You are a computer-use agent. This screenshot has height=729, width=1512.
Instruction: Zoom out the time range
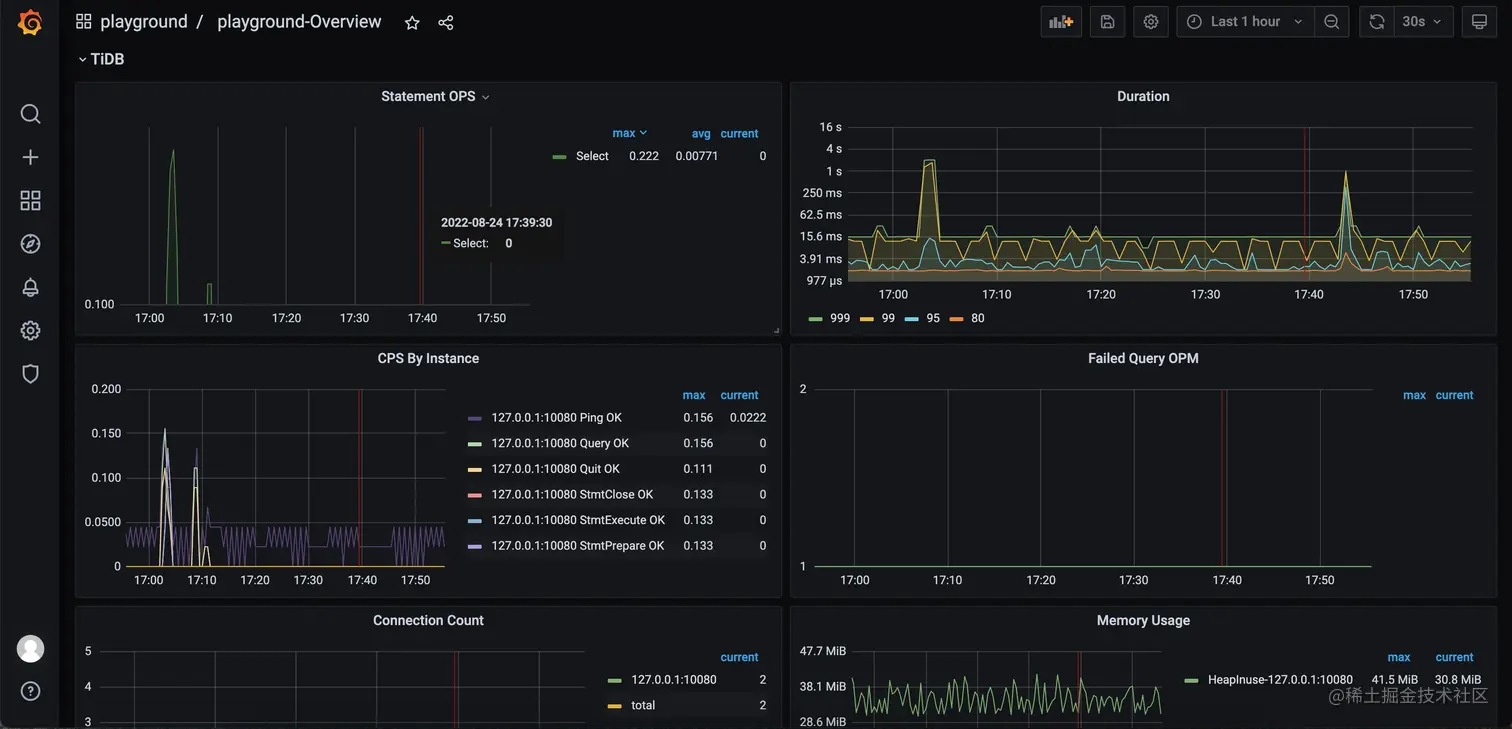(x=1331, y=22)
